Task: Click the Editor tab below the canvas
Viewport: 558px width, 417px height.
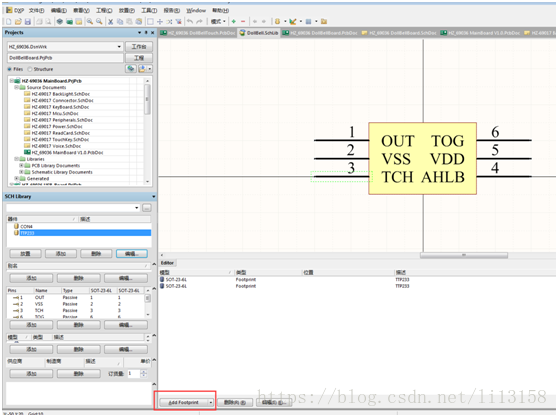Action: point(167,263)
